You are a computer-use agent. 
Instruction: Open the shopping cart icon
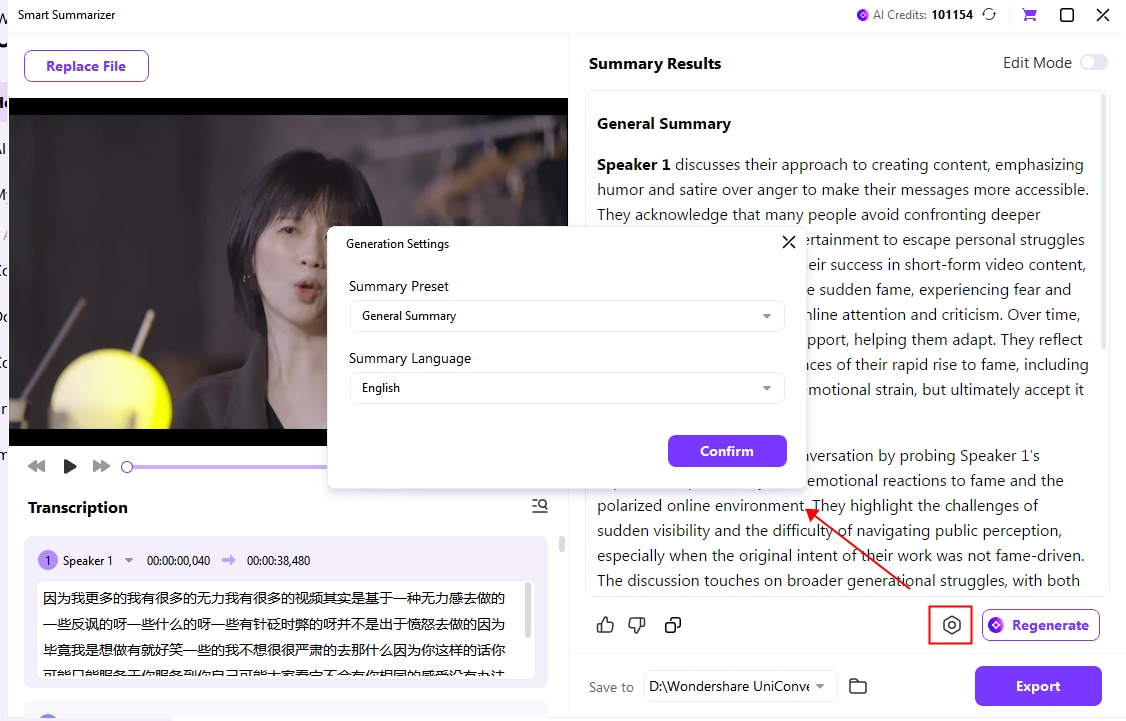coord(1029,15)
